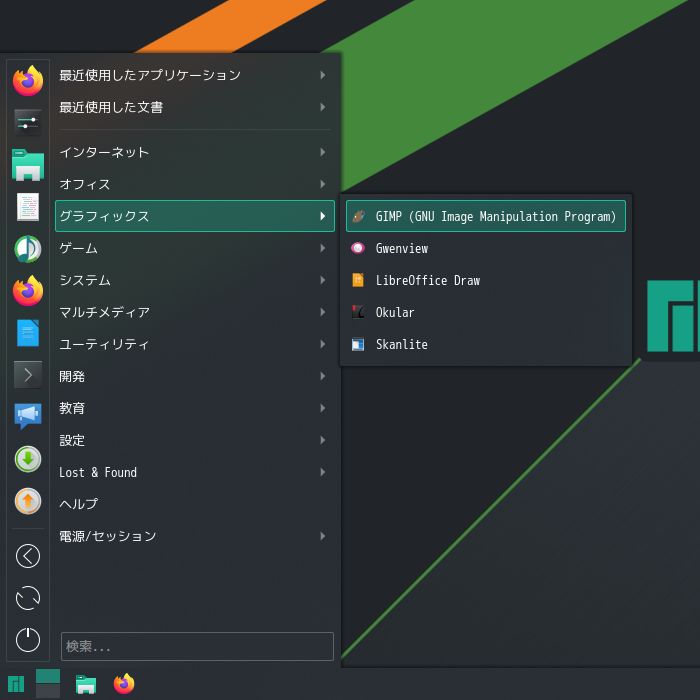Screen dimensions: 700x700
Task: Expand 最近使用した文書 submenu arrow
Action: 322,107
